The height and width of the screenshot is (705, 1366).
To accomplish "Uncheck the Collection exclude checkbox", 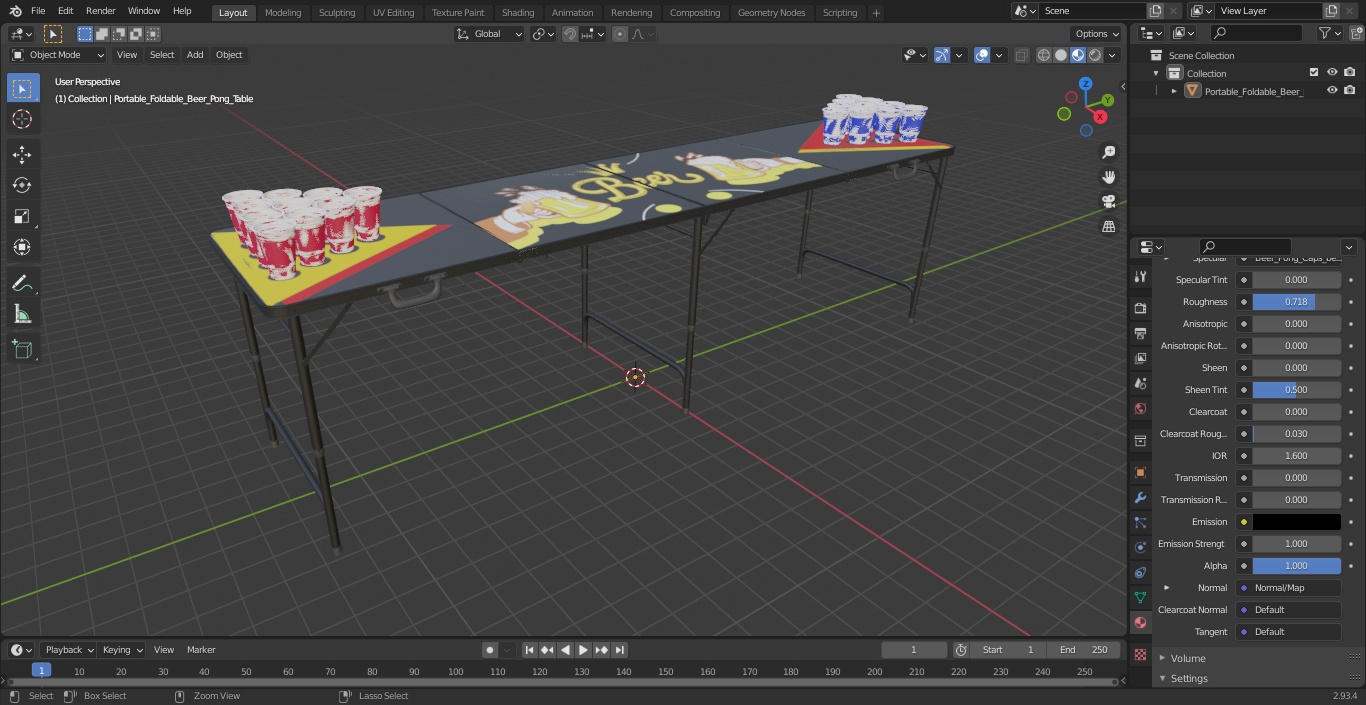I will (1314, 73).
